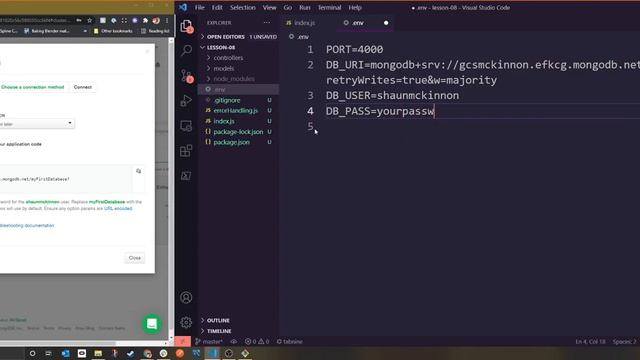
Task: Click the activity bar icon below Extensions
Action: [186, 176]
